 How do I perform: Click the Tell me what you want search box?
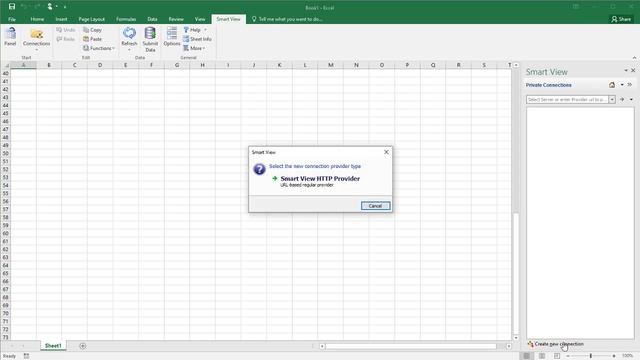point(287,19)
